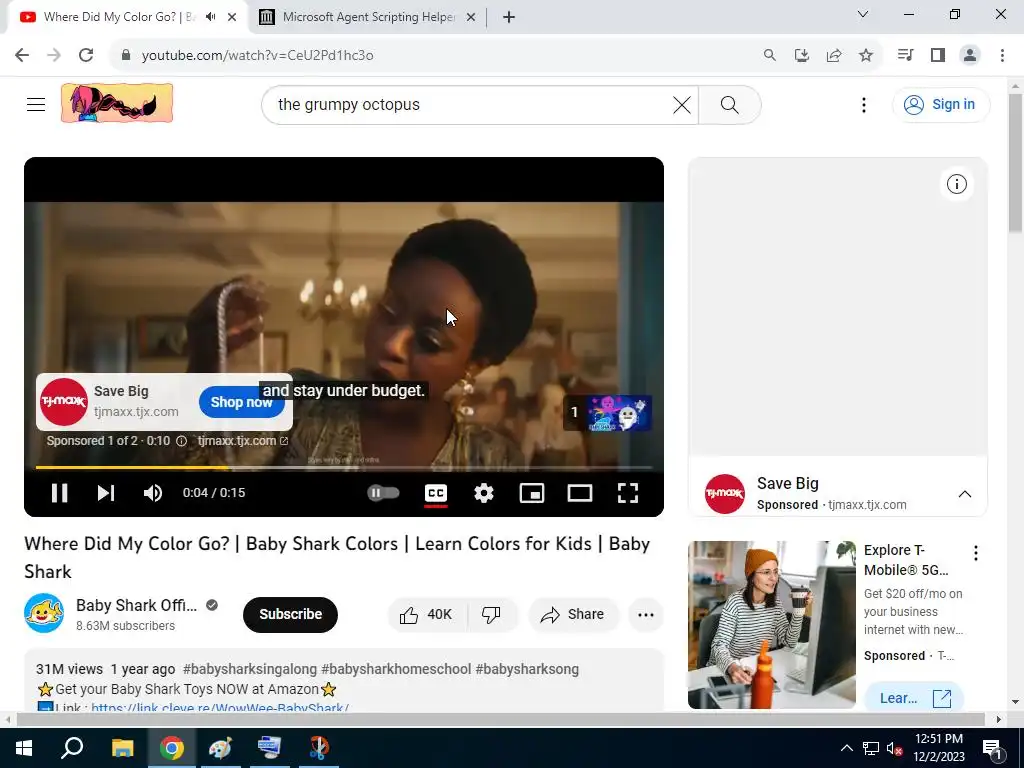
Task: Mute tab via speaker icon
Action: coord(210,17)
